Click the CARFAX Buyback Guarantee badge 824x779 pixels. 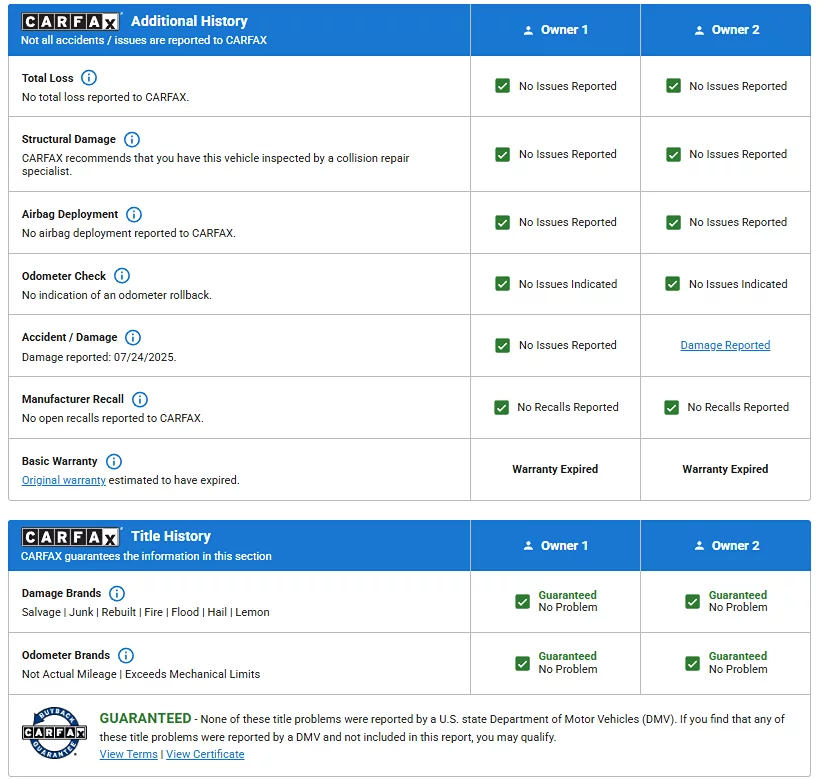(48, 732)
